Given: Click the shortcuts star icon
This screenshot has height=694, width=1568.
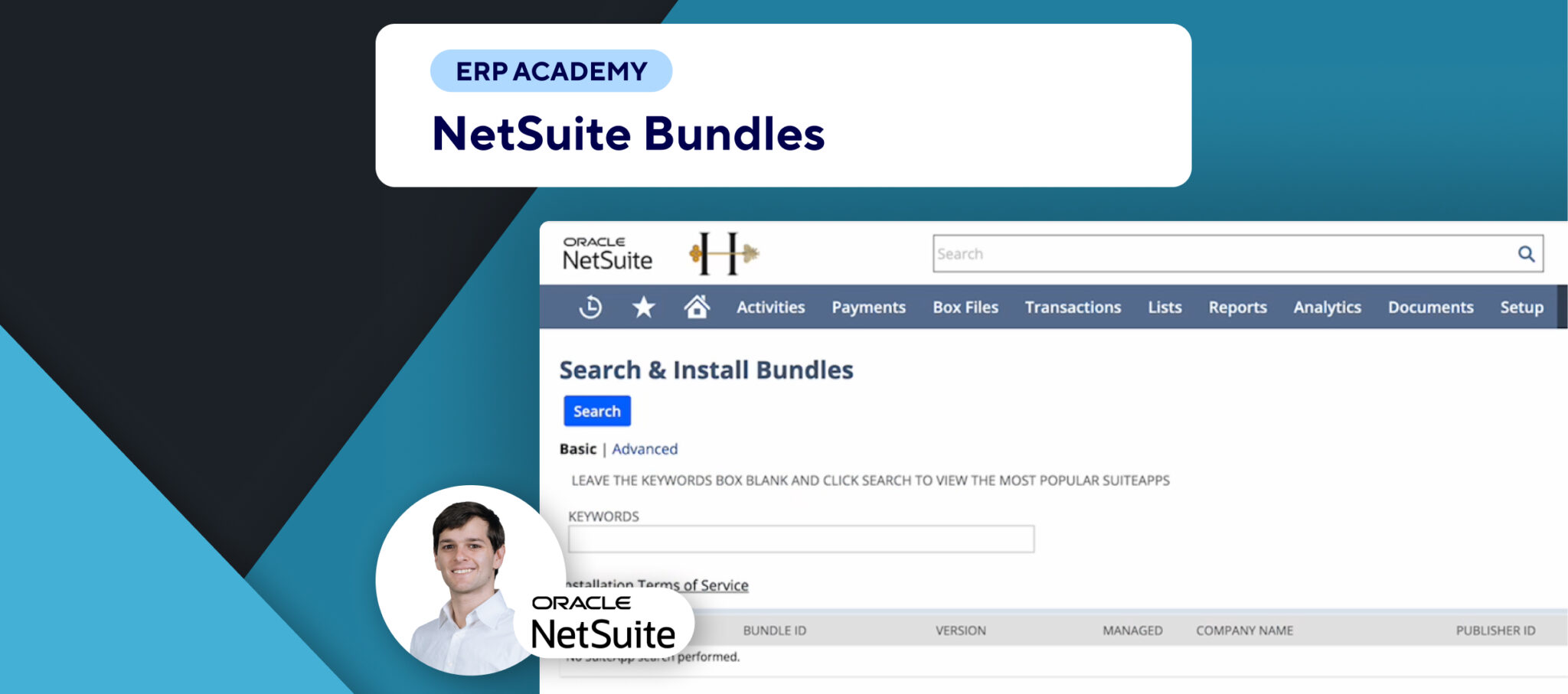Looking at the screenshot, I should (x=643, y=307).
